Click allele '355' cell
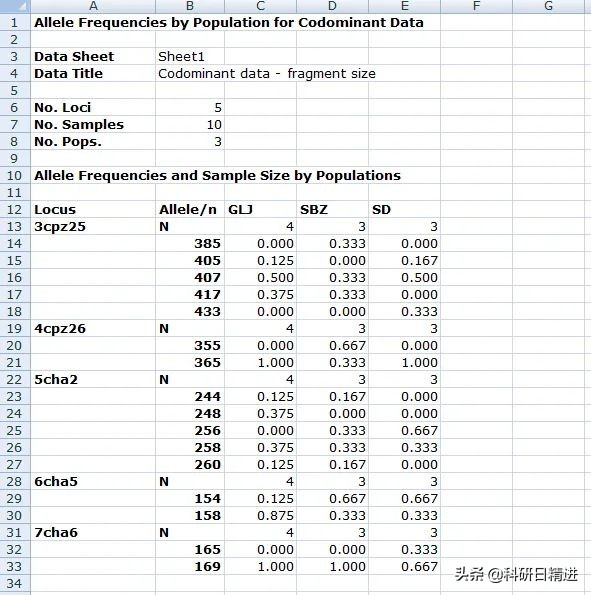591x595 pixels. pyautogui.click(x=190, y=346)
